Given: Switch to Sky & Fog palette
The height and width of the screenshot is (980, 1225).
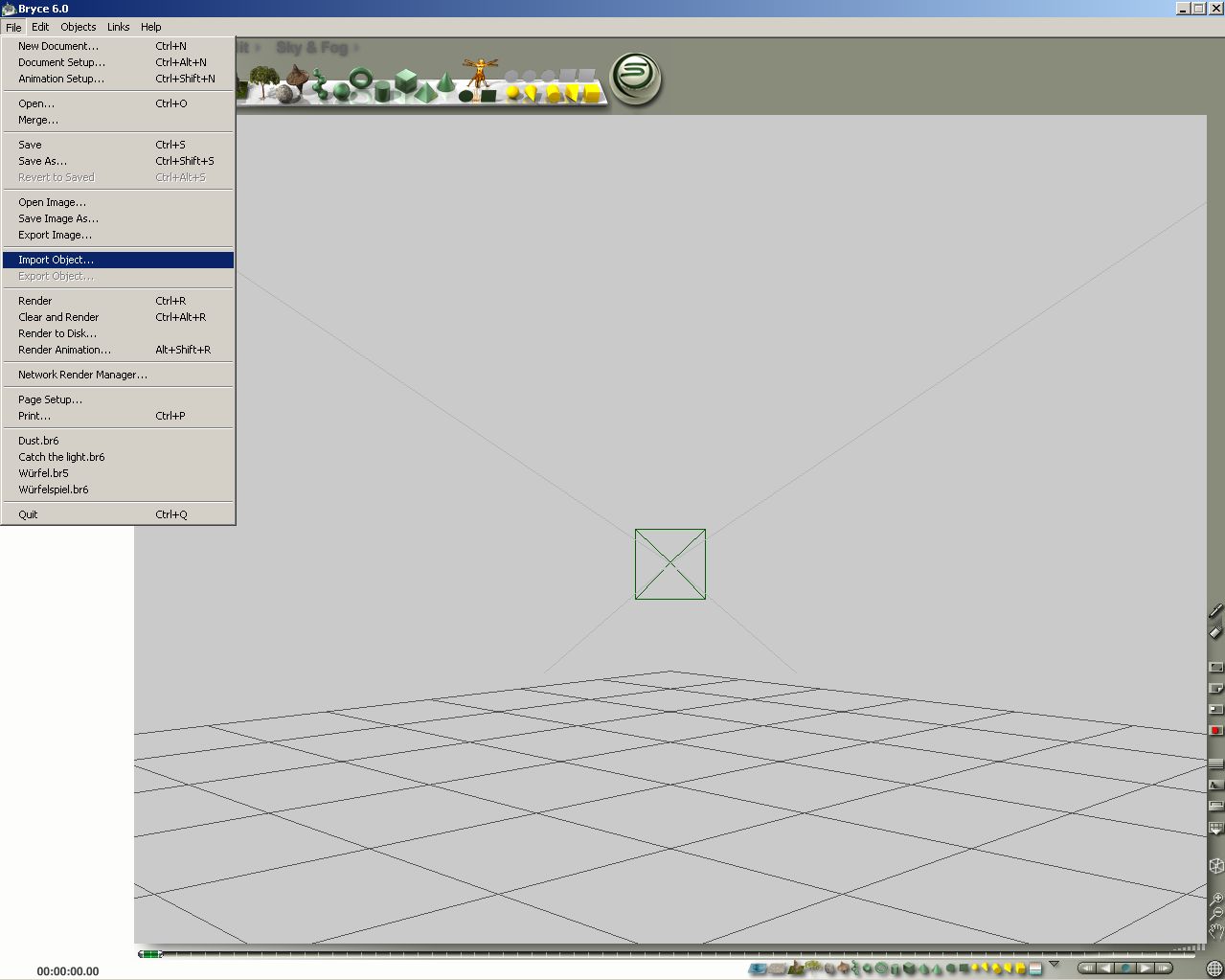Looking at the screenshot, I should [311, 47].
